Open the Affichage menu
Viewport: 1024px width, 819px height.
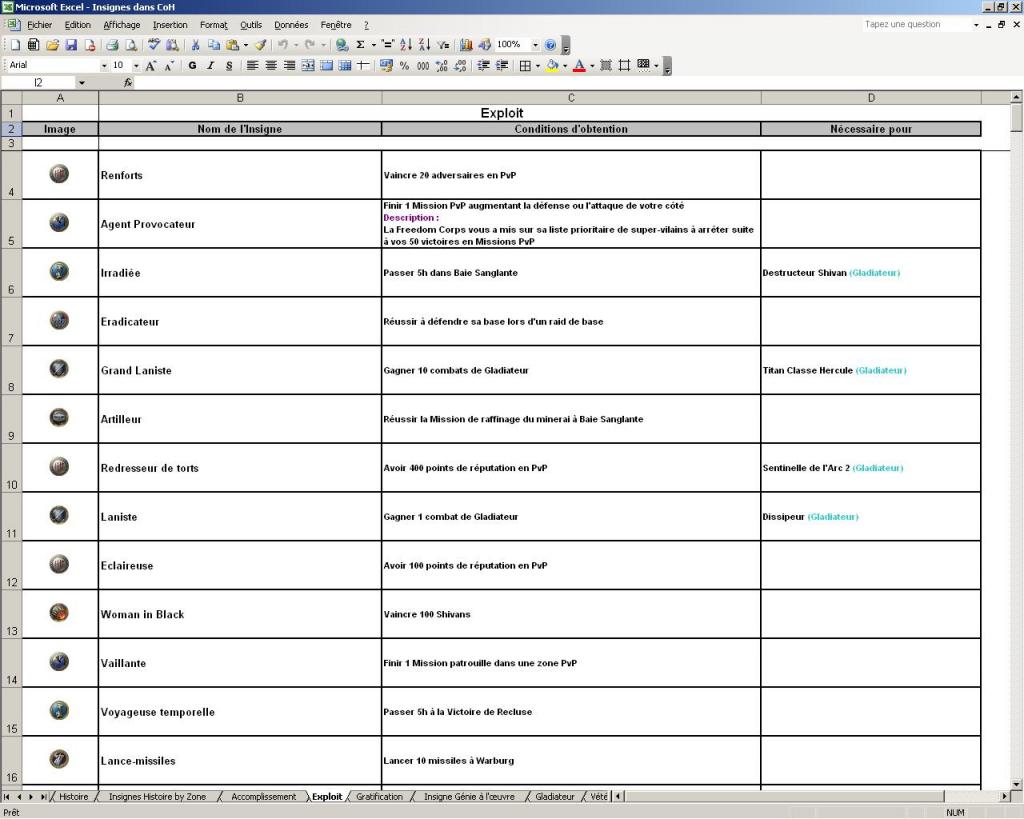[x=121, y=25]
